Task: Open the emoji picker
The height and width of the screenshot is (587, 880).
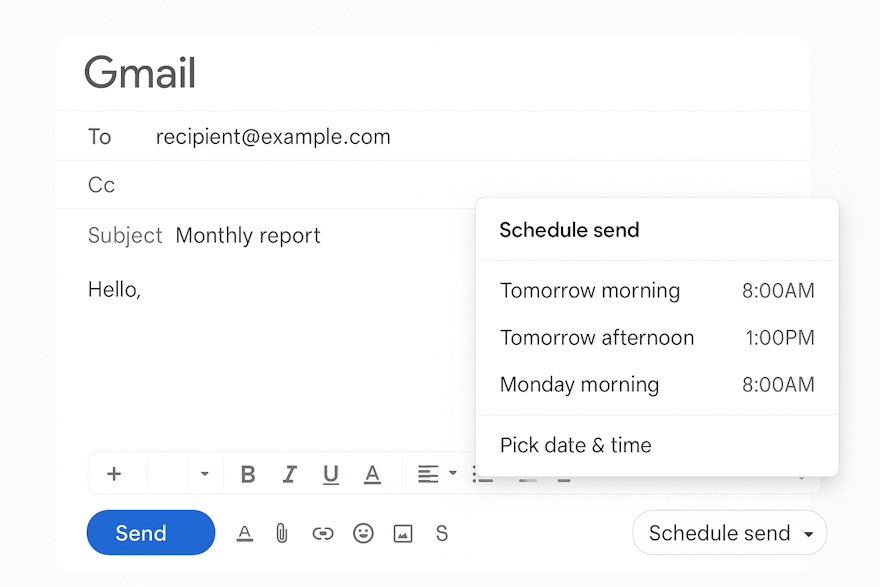Action: [363, 533]
